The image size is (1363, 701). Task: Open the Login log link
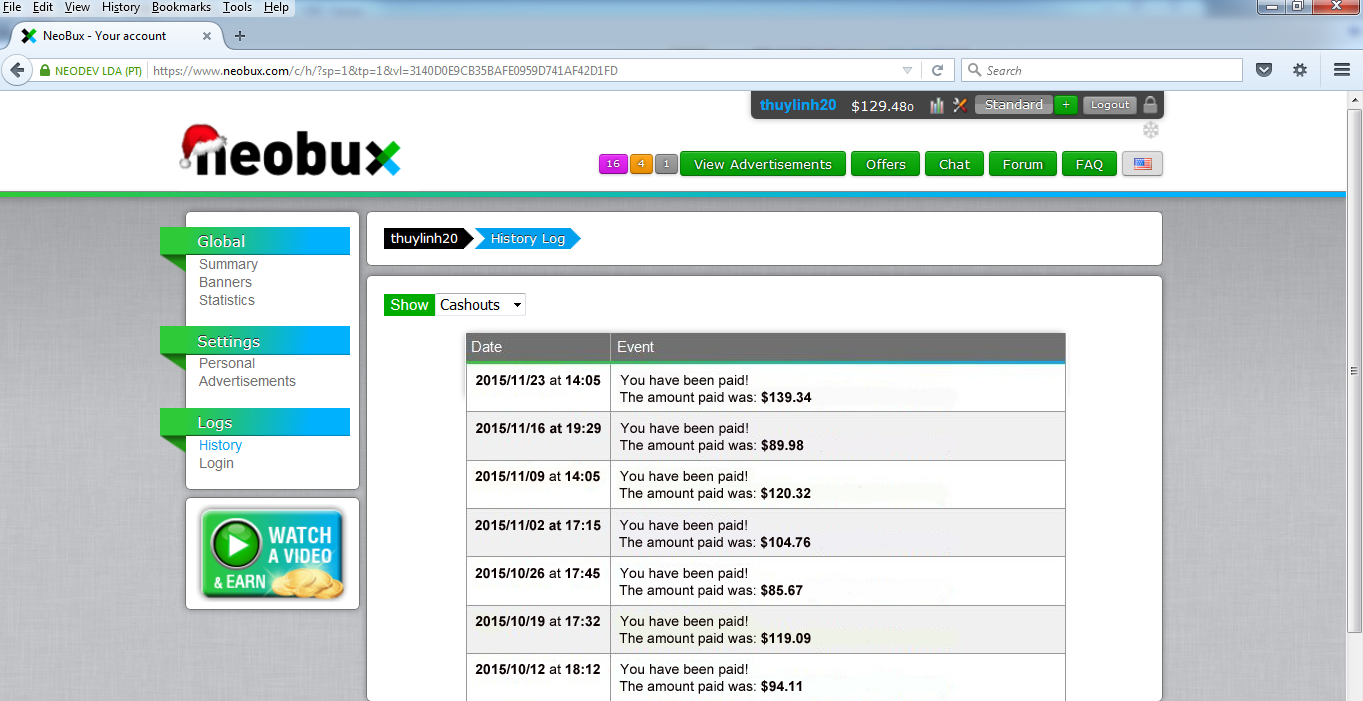click(x=216, y=463)
